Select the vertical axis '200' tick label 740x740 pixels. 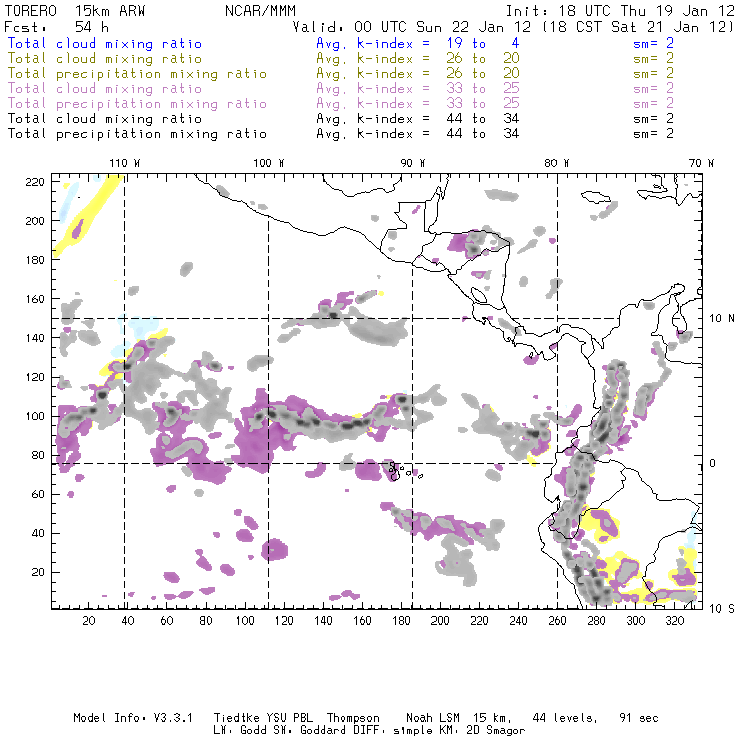point(35,221)
